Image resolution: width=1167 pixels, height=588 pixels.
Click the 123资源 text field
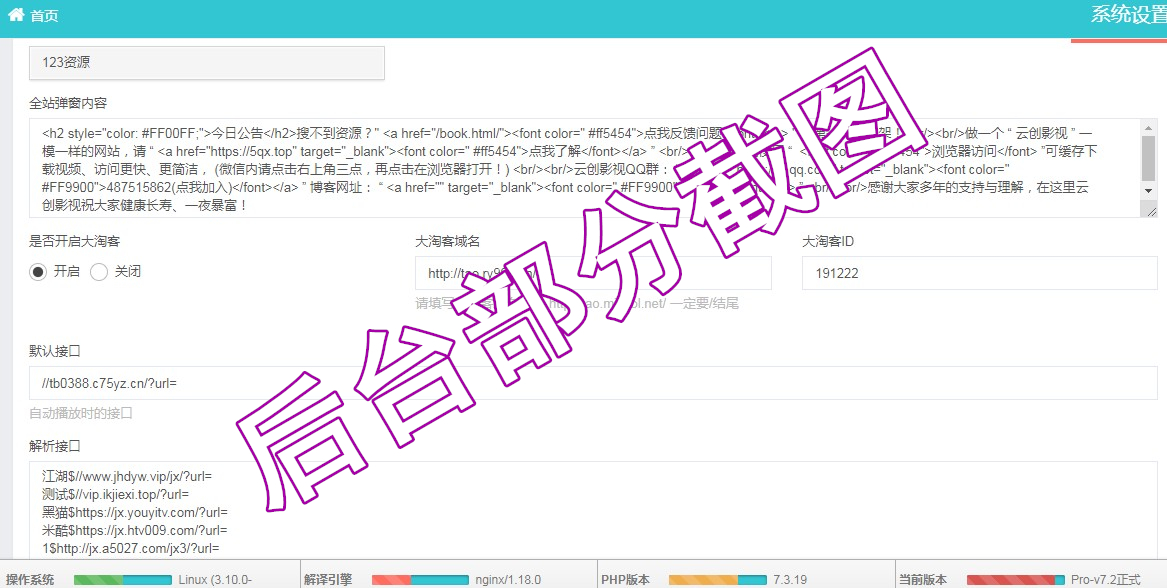[x=206, y=62]
